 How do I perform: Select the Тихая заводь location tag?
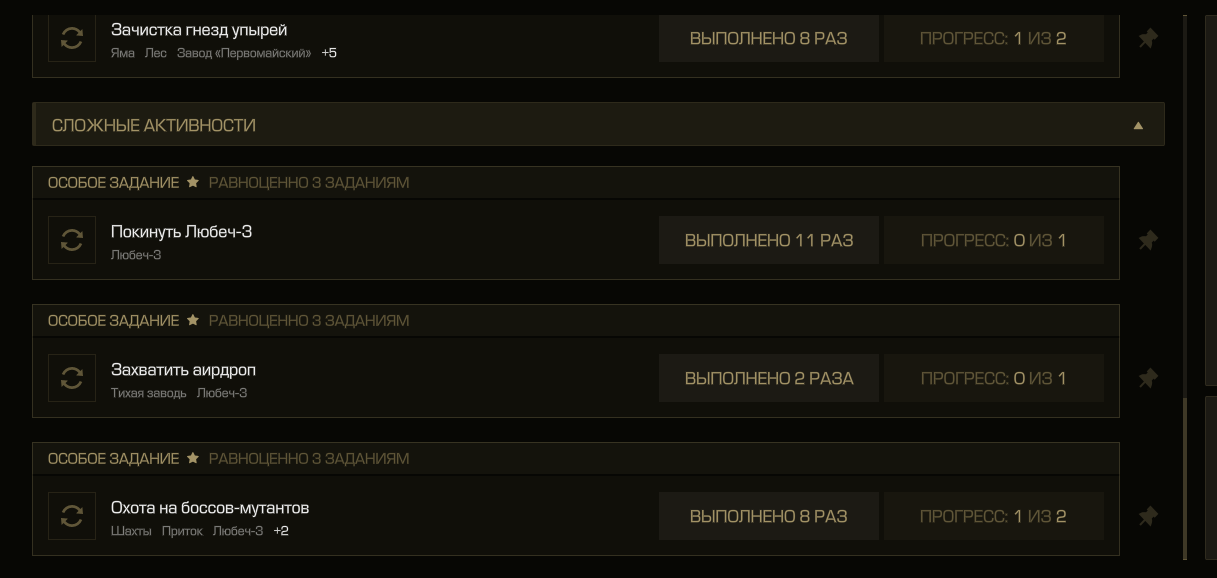click(148, 393)
